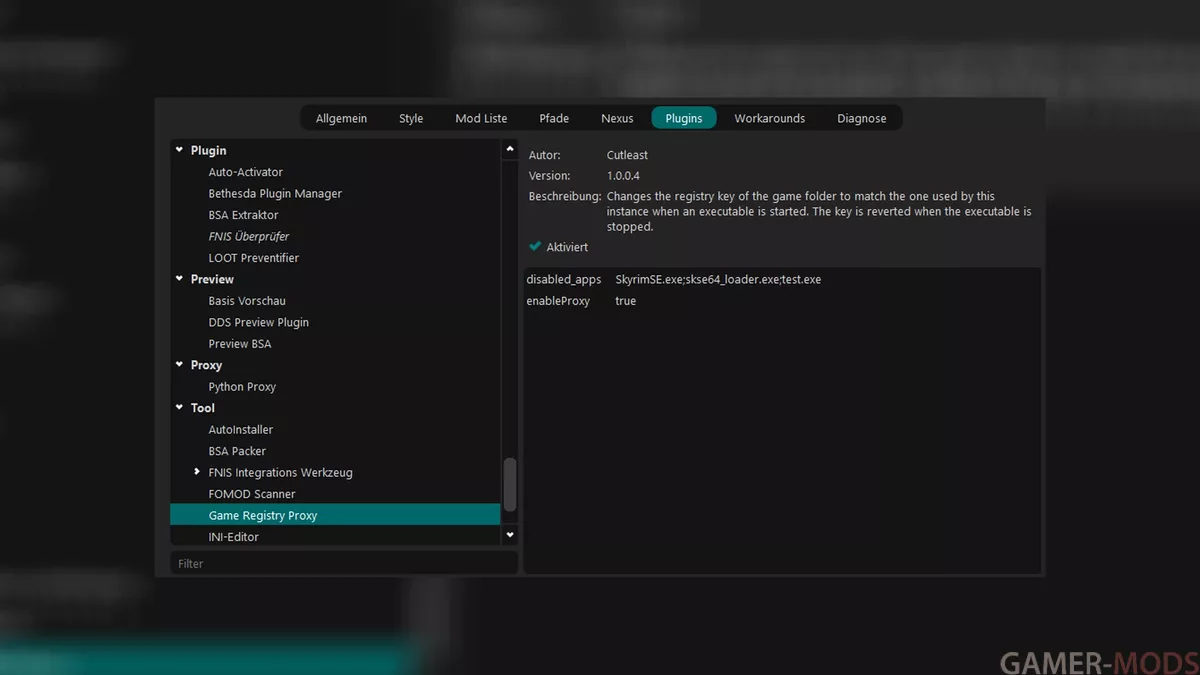
Task: Switch to the Allgemein tab
Action: [x=341, y=118]
